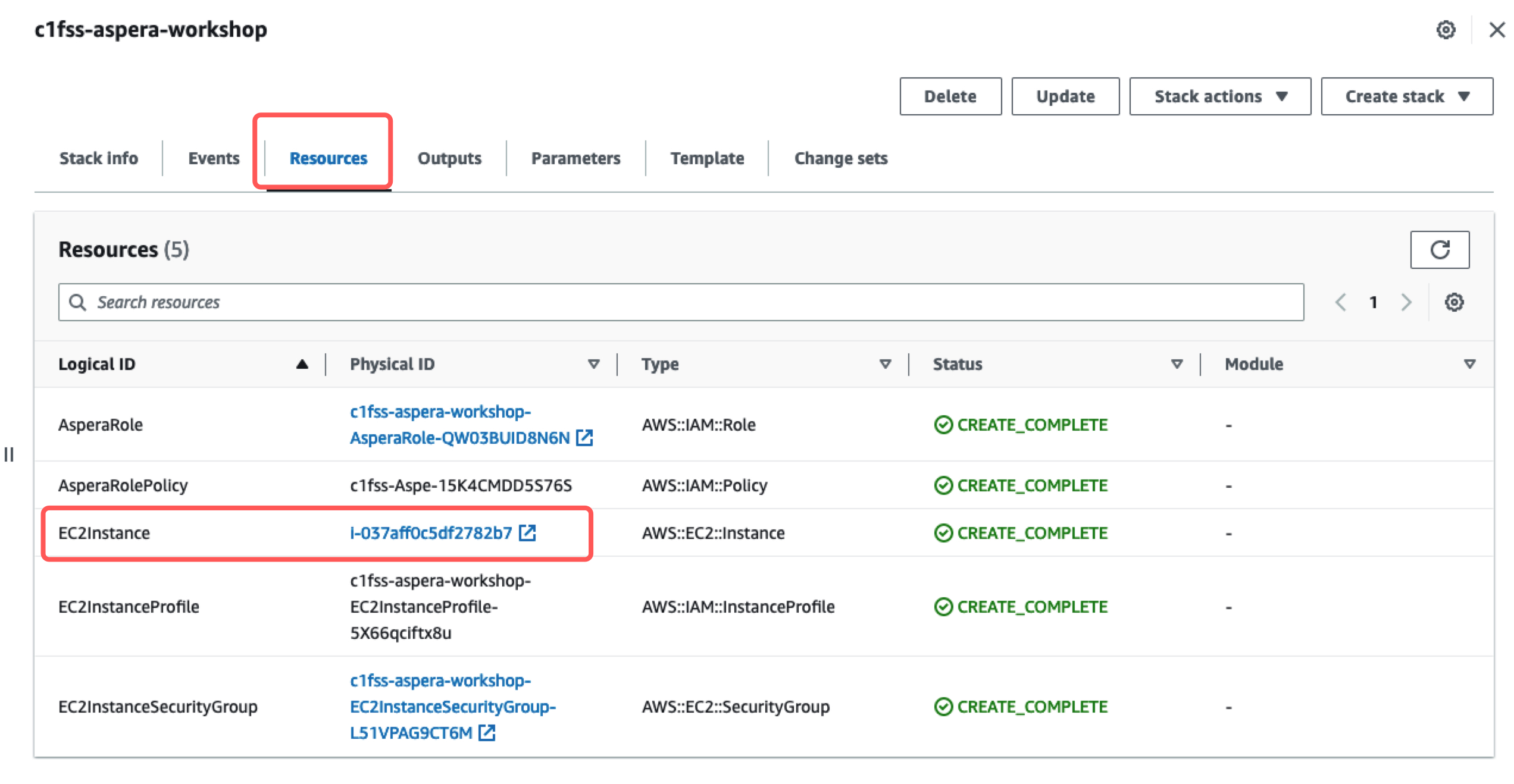Click EC2Instance CREATE_COMPLETE status icon
Screen dimensions: 1514x784
click(943, 533)
